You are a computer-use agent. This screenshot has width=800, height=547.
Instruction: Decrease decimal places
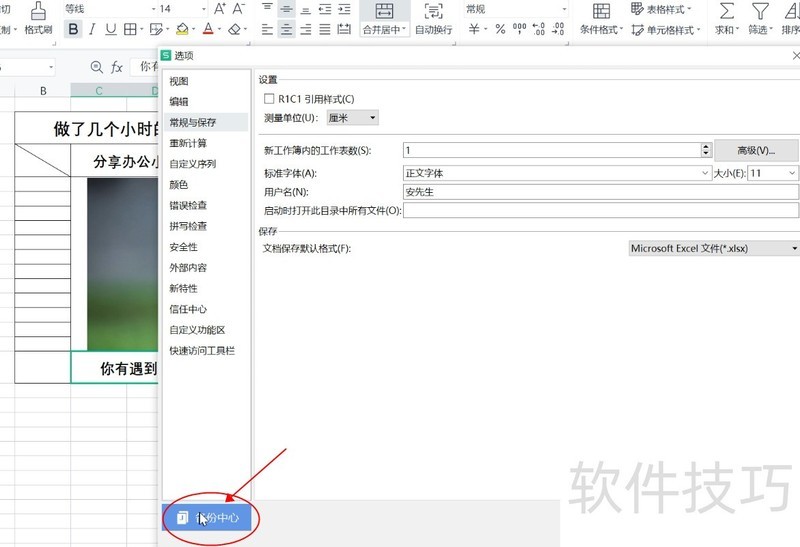point(558,29)
